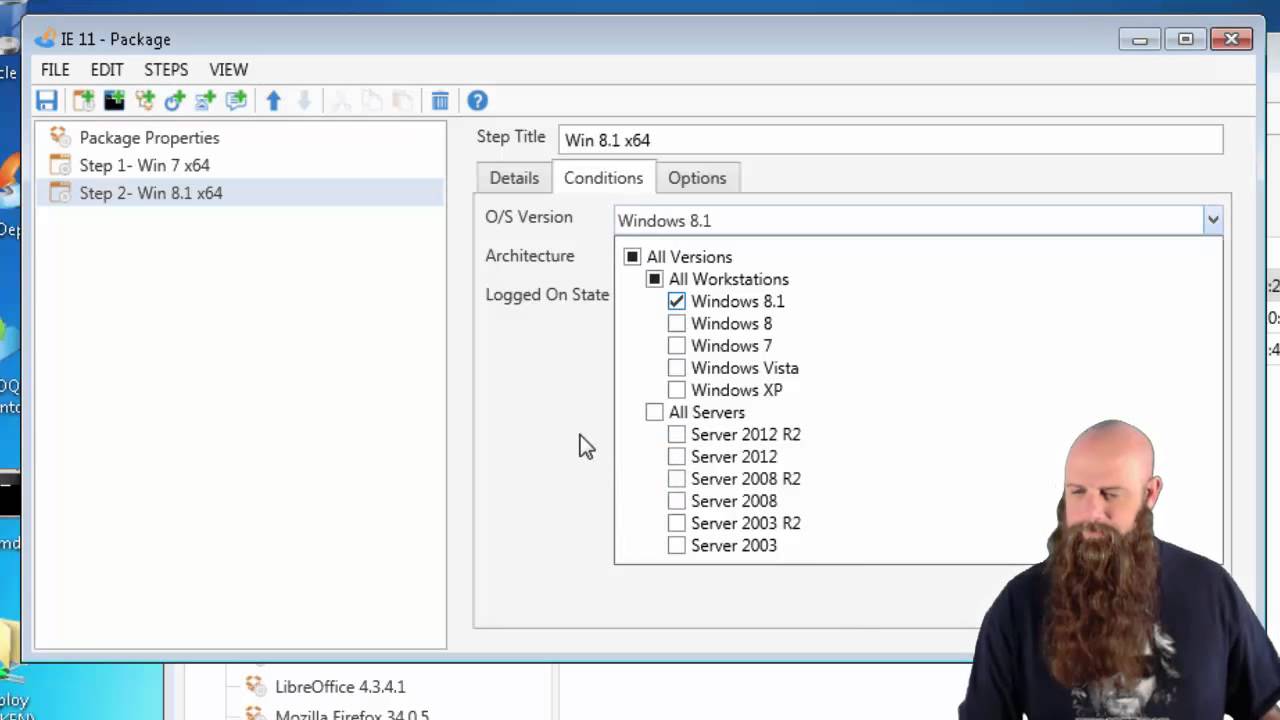The height and width of the screenshot is (720, 1280).
Task: Click the Architecture label
Action: point(530,256)
